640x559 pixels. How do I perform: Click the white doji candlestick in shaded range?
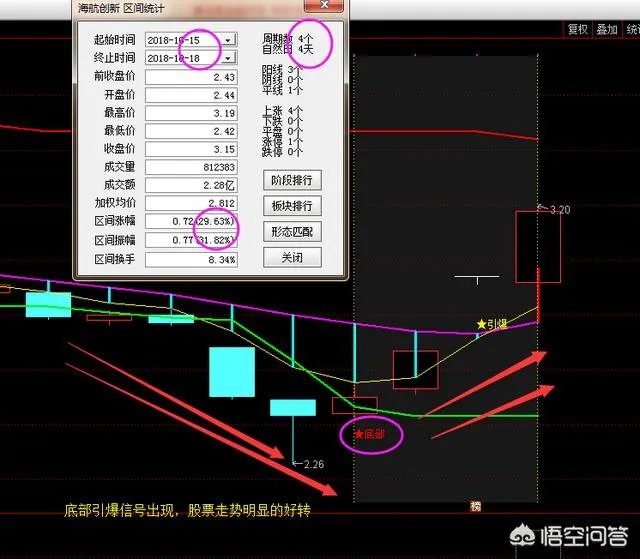coord(477,278)
